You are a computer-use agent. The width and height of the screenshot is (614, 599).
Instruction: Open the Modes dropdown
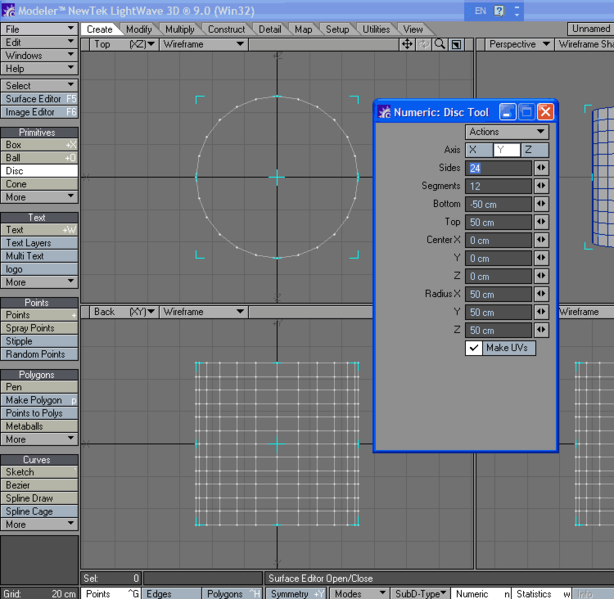[359, 594]
